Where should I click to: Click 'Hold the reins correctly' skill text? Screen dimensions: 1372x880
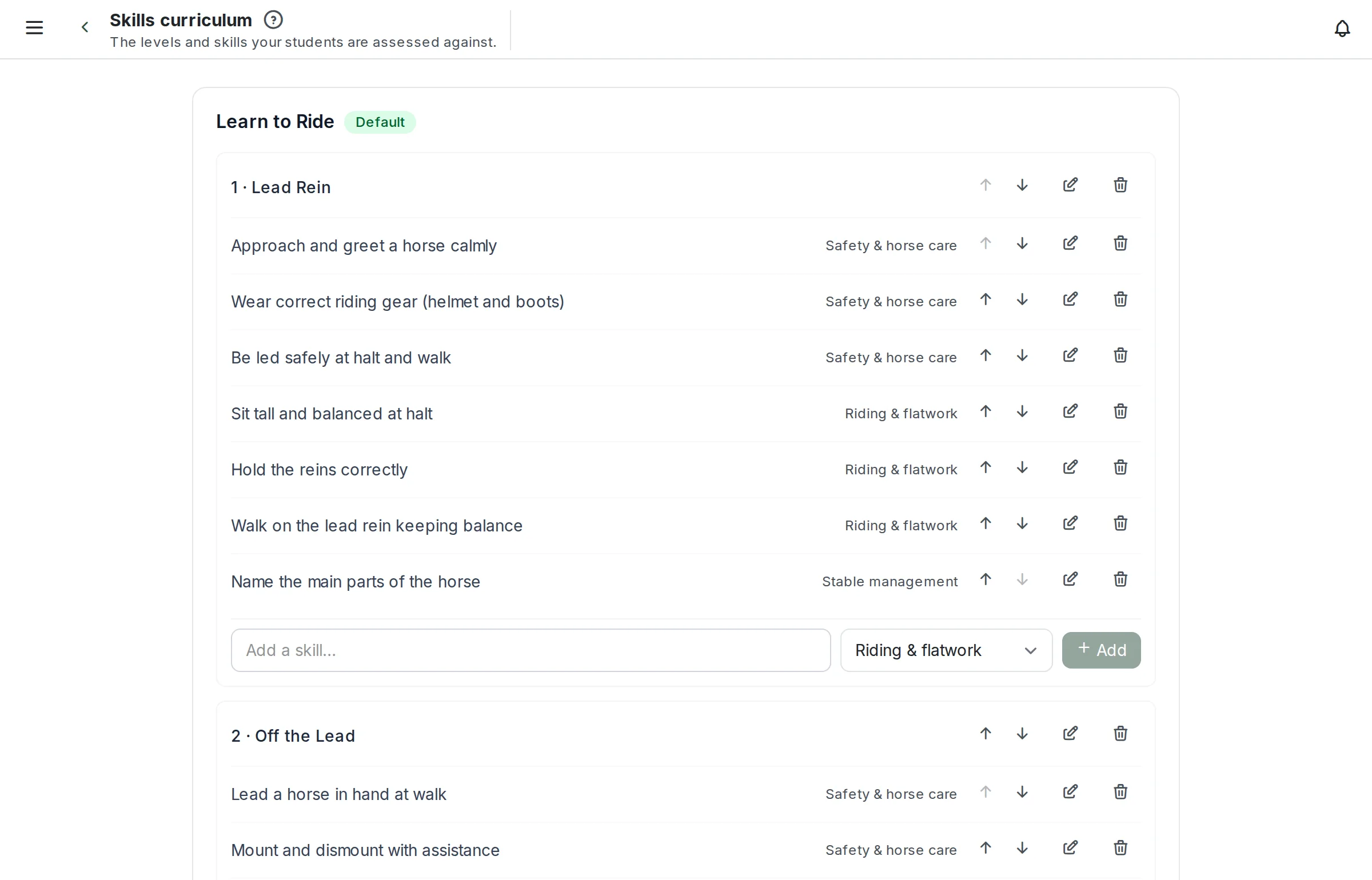point(319,470)
